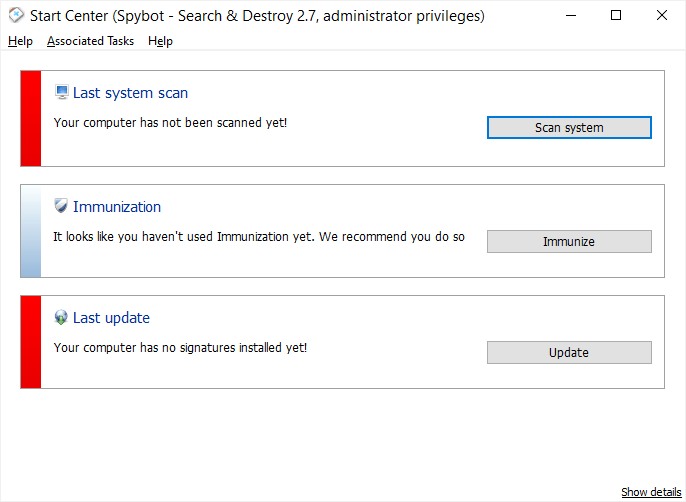Open the Help menu right of Associated Tasks

160,41
